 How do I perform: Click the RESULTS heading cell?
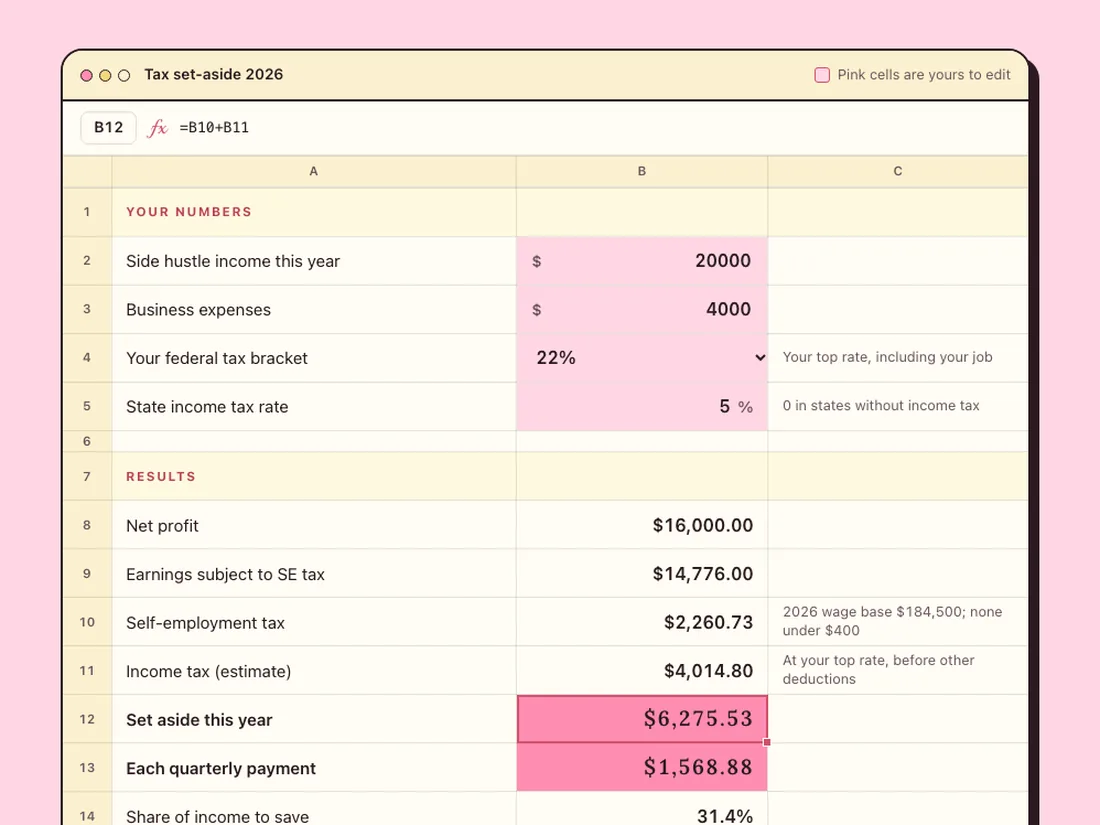coord(314,476)
